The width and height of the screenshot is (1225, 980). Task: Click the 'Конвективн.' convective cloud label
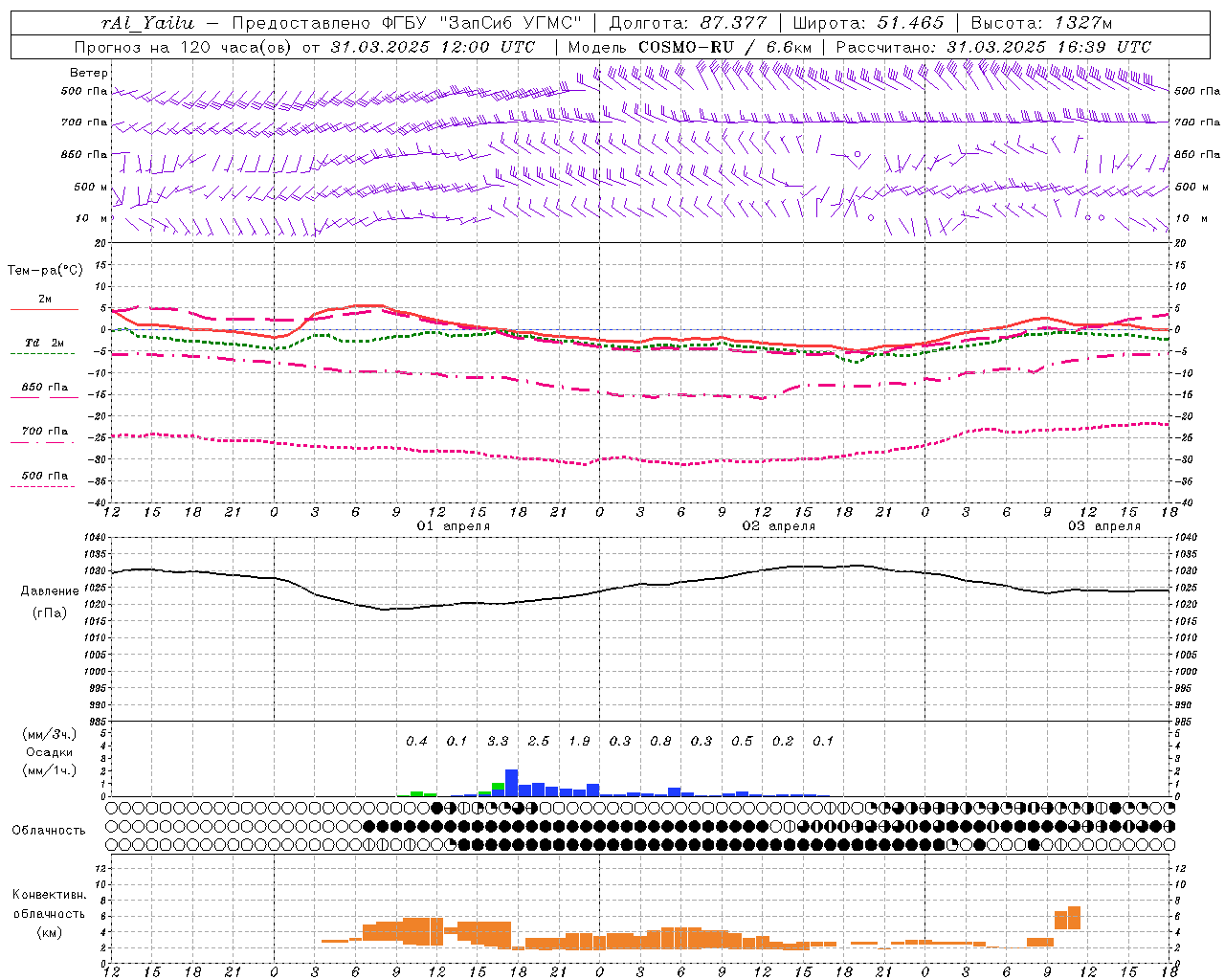[x=49, y=895]
